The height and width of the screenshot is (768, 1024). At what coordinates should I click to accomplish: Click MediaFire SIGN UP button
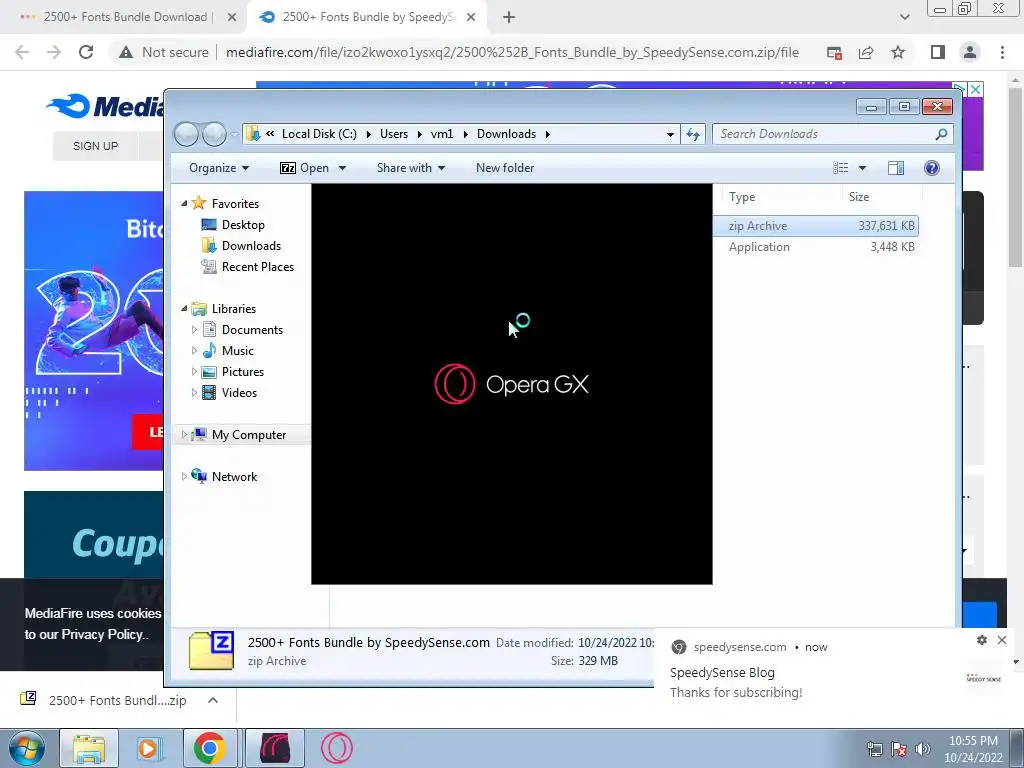click(x=95, y=146)
